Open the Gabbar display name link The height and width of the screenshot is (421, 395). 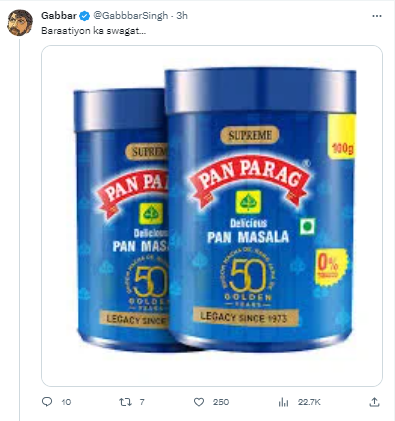[x=59, y=16]
